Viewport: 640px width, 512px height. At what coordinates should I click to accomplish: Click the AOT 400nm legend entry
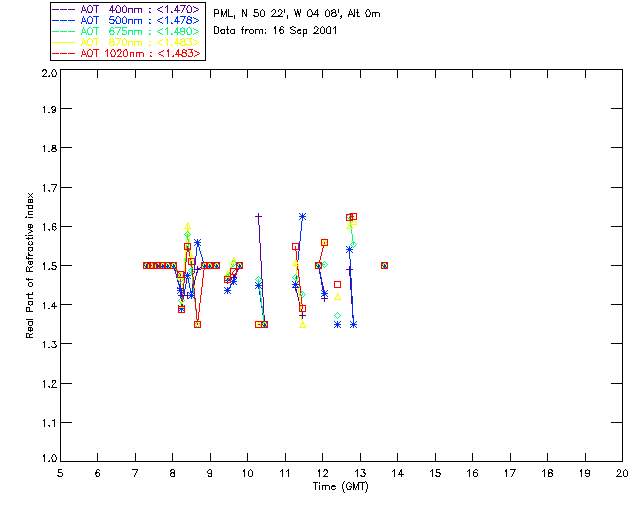[x=127, y=9]
